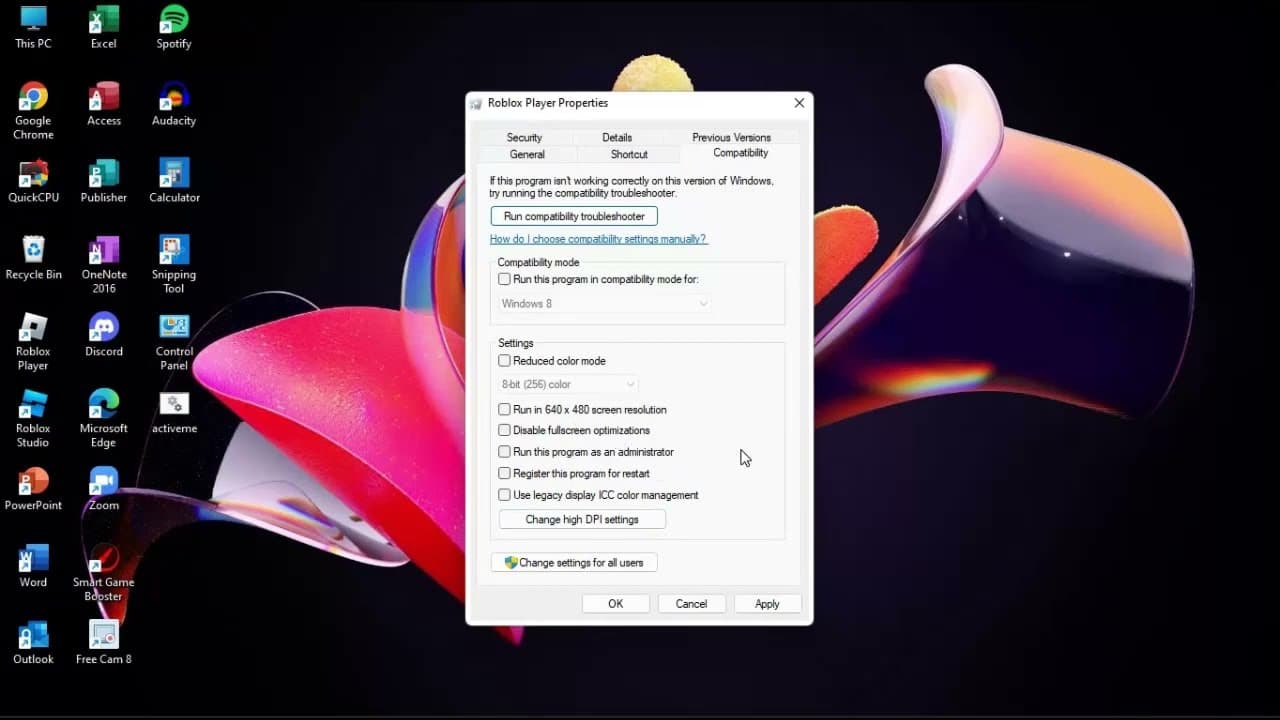Click Run compatibility troubleshooter button

[574, 216]
